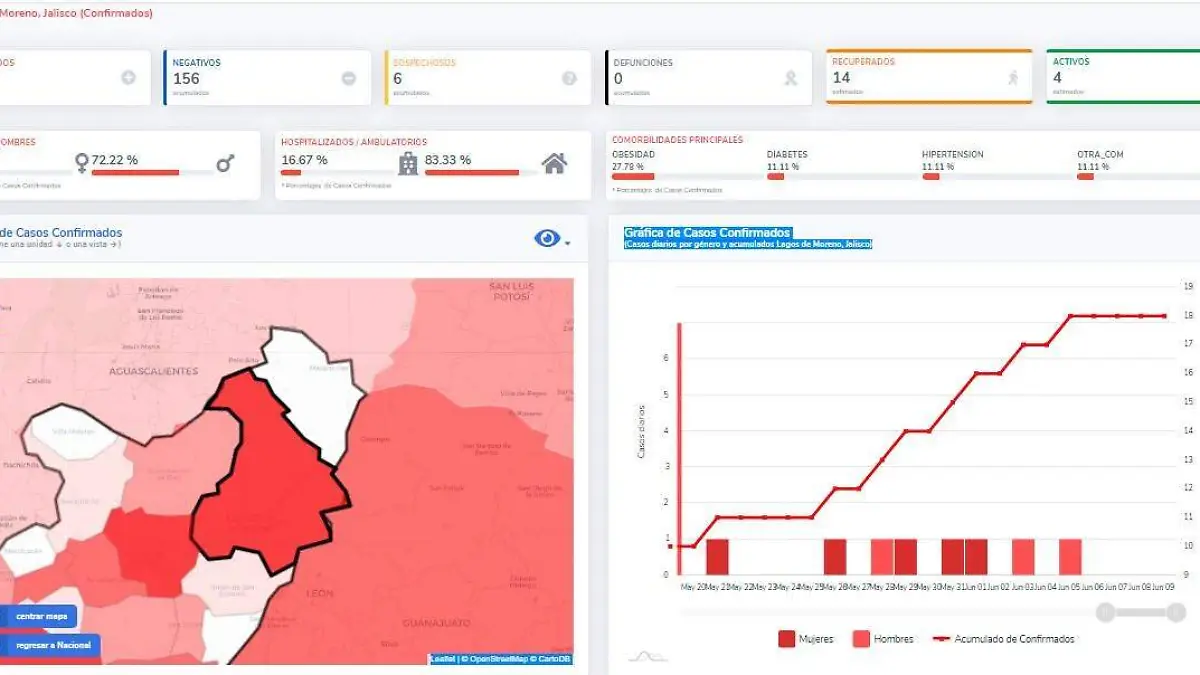The width and height of the screenshot is (1200, 675).
Task: Click the left handle of the chart range slider
Action: 1106,612
